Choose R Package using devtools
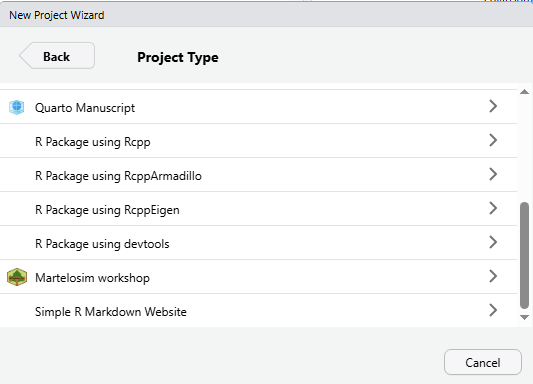Viewport: 533px width, 384px height. click(258, 243)
